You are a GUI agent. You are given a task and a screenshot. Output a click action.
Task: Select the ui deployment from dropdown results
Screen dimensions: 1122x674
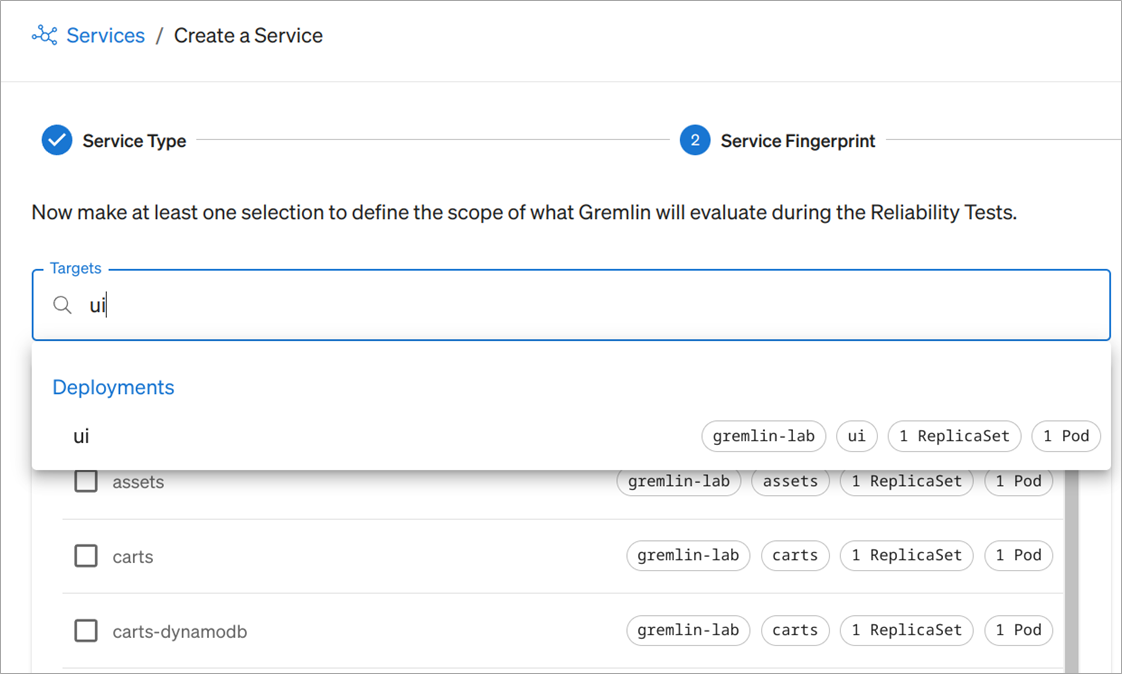pos(82,436)
